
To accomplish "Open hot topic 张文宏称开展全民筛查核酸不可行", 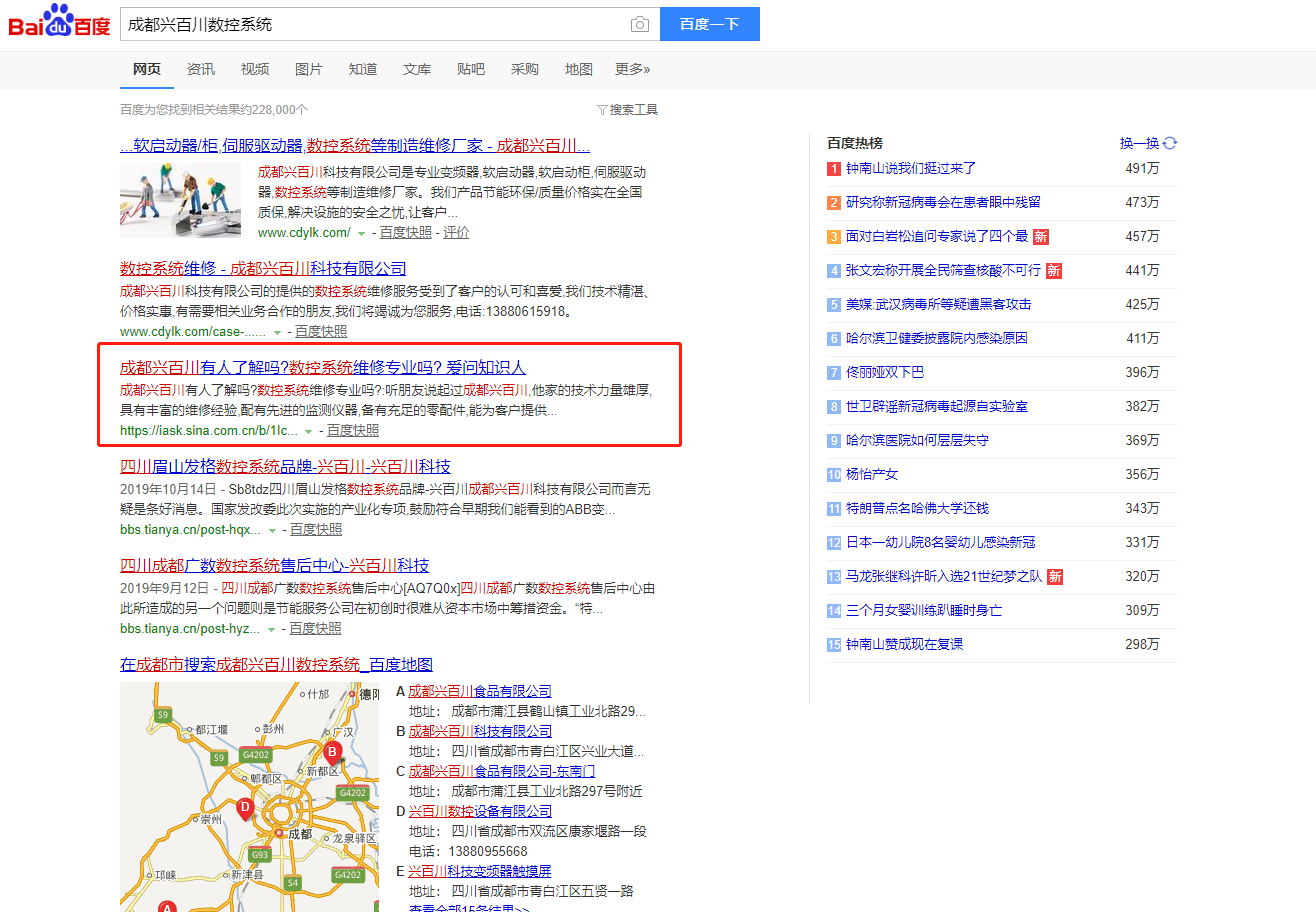I will 943,270.
